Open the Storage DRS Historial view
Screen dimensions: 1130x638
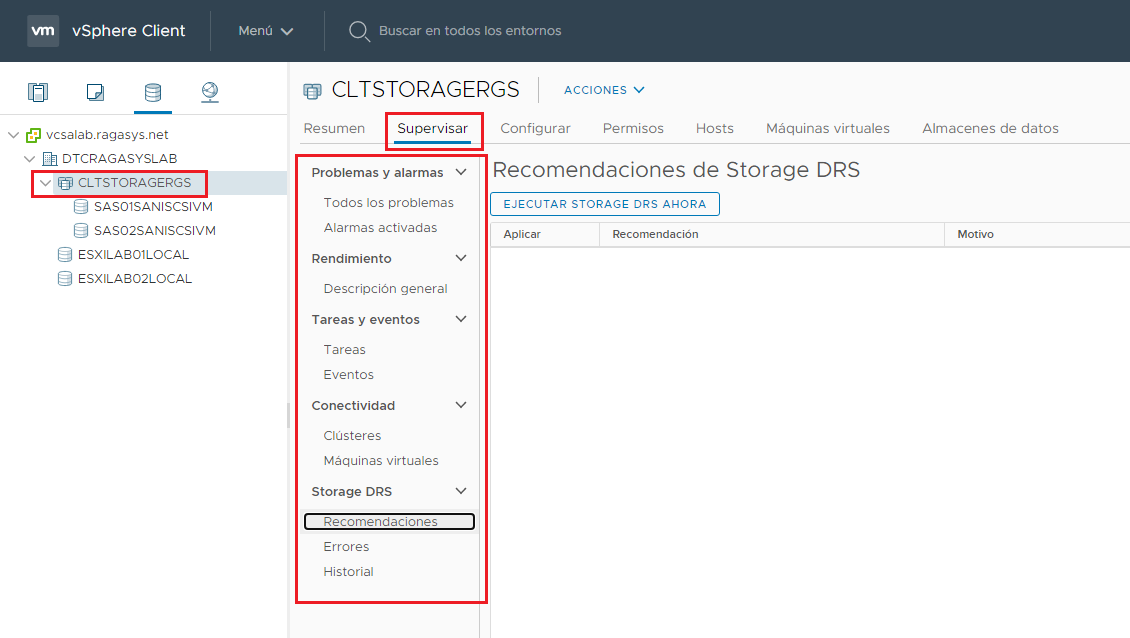point(348,571)
